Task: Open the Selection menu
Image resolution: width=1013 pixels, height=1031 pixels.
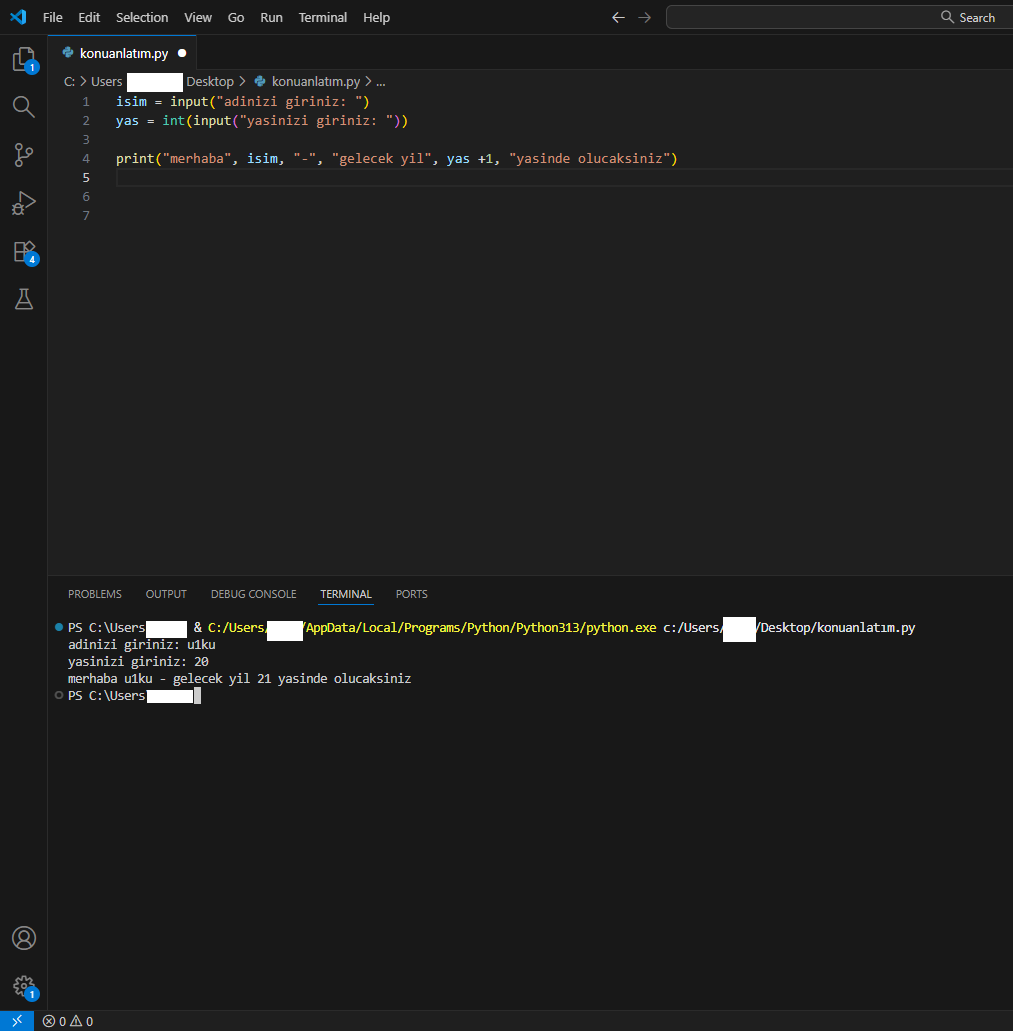Action: coord(142,18)
